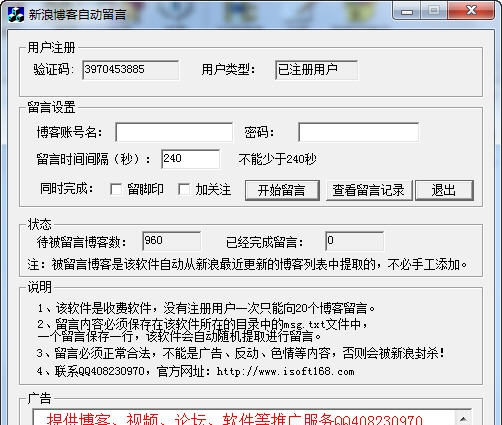Click the 用户类型 field 已注册用户

[316, 70]
